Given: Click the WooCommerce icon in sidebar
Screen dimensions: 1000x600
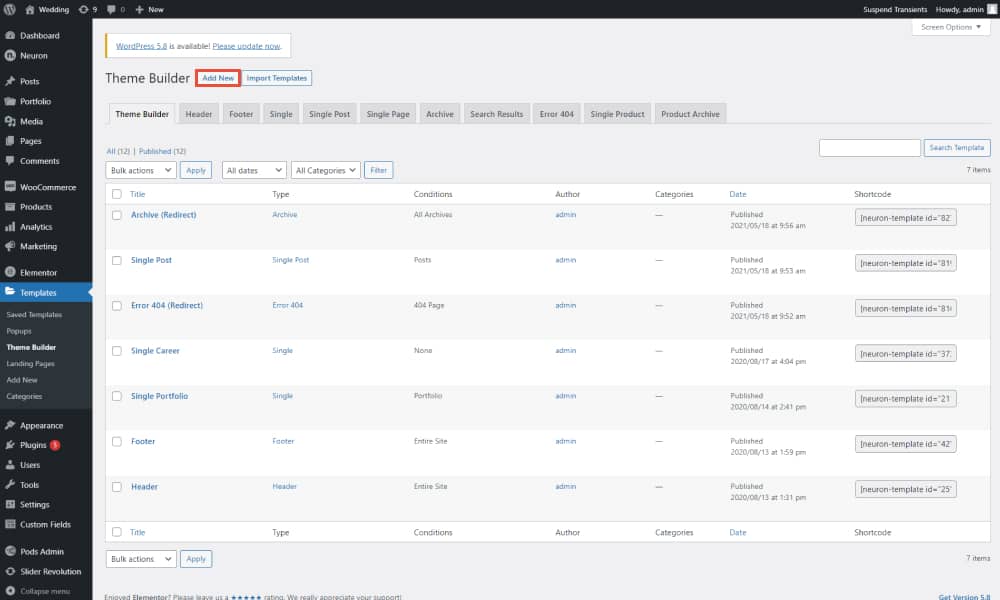Looking at the screenshot, I should [10, 187].
